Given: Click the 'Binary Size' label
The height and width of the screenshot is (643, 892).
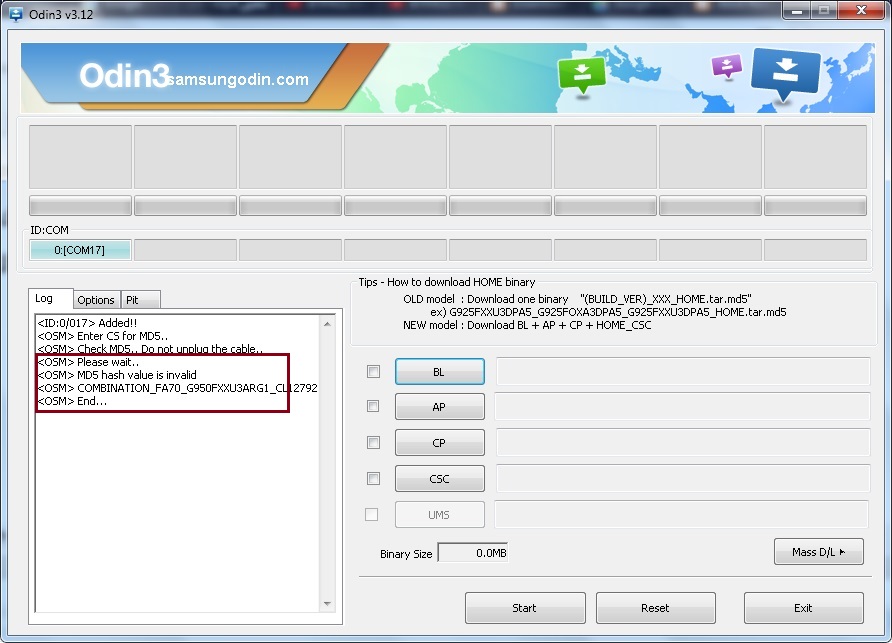Looking at the screenshot, I should point(406,554).
